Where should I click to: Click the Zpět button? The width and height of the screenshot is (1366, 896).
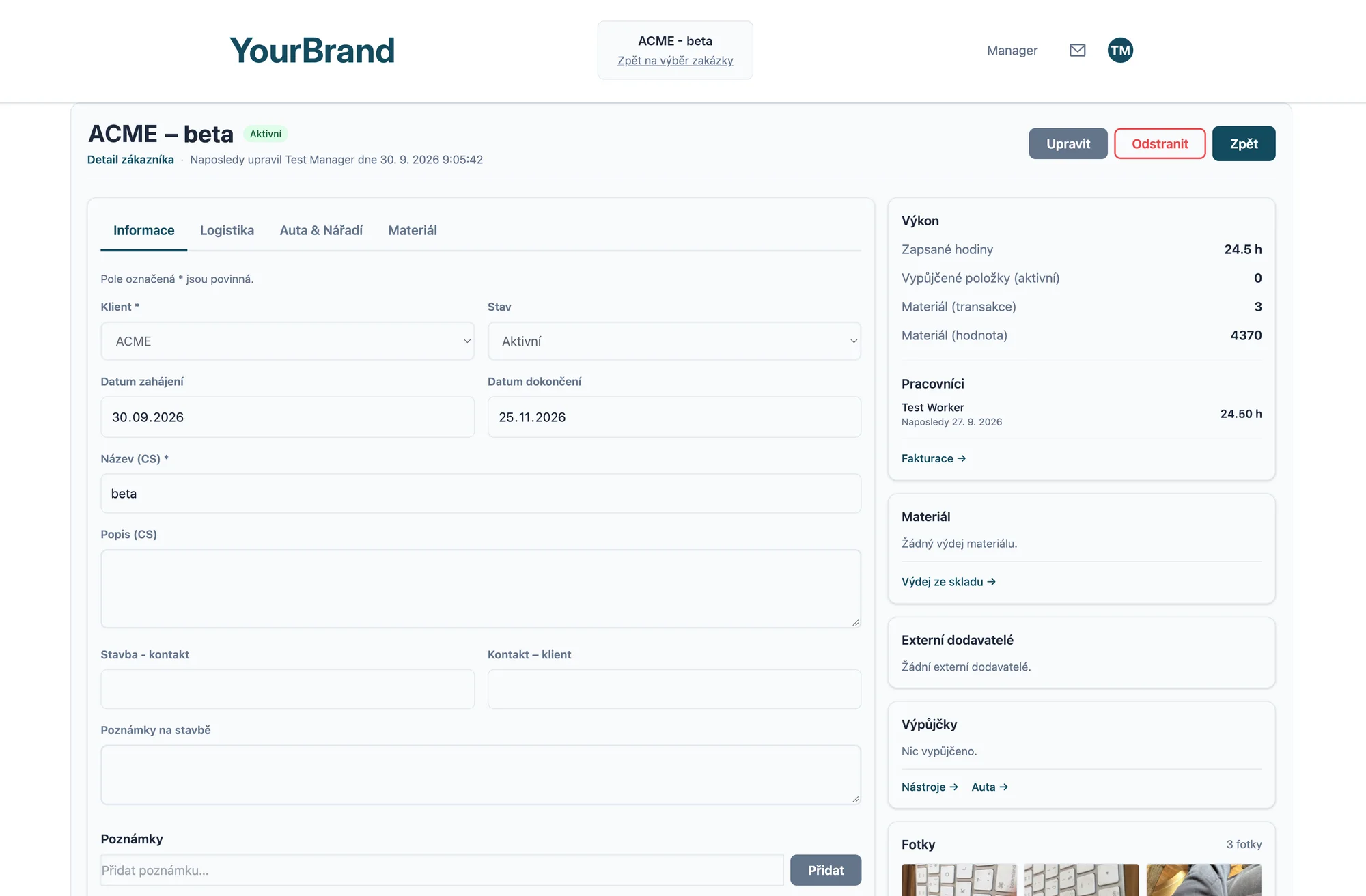[1244, 143]
